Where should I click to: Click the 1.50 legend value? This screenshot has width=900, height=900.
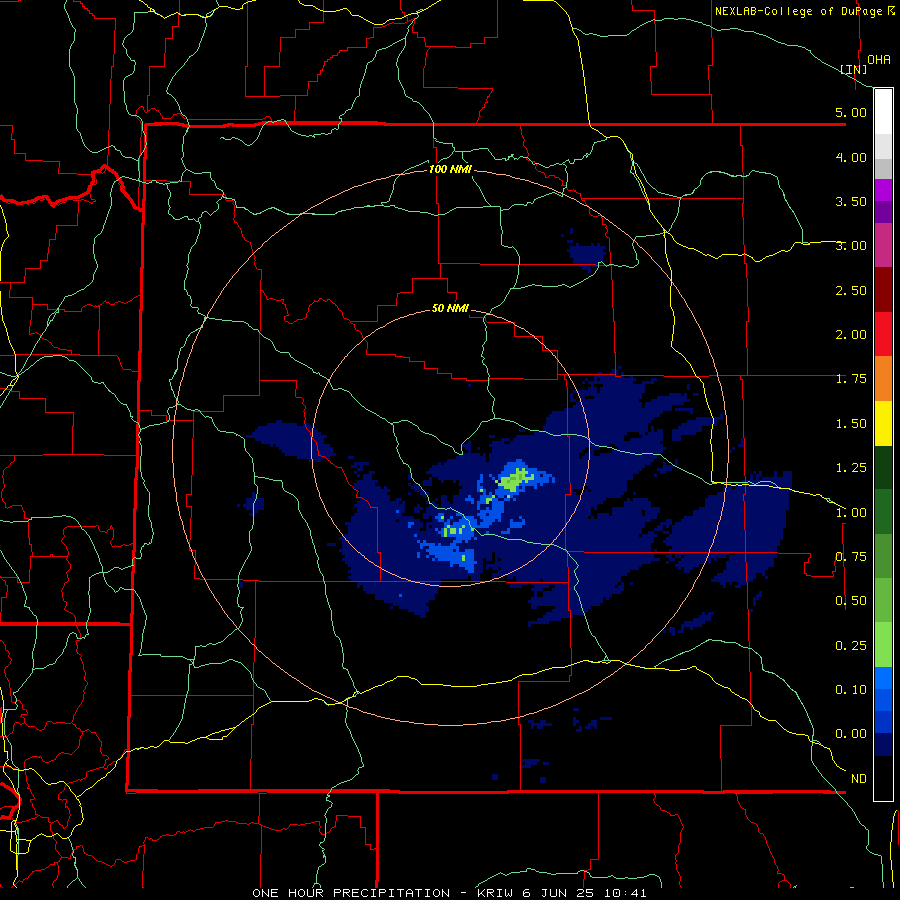(851, 424)
